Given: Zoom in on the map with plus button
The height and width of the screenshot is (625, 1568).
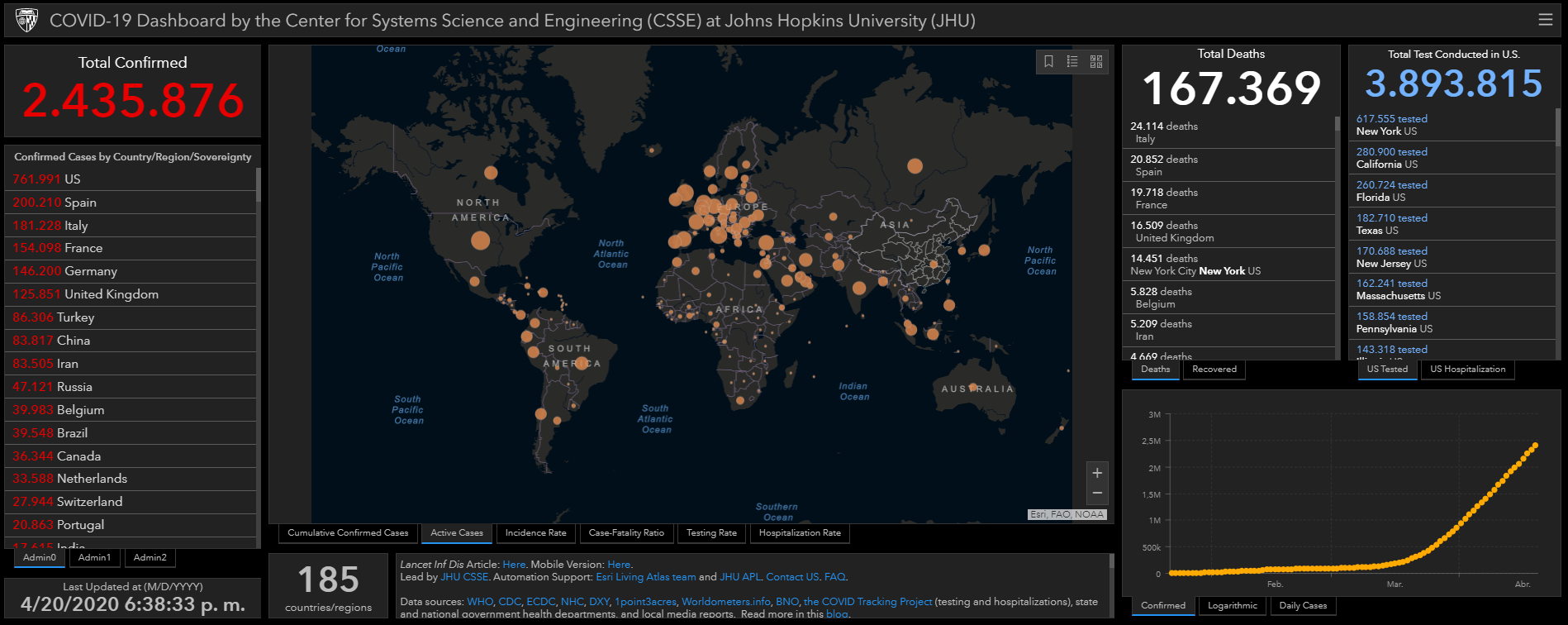Looking at the screenshot, I should point(1097,473).
